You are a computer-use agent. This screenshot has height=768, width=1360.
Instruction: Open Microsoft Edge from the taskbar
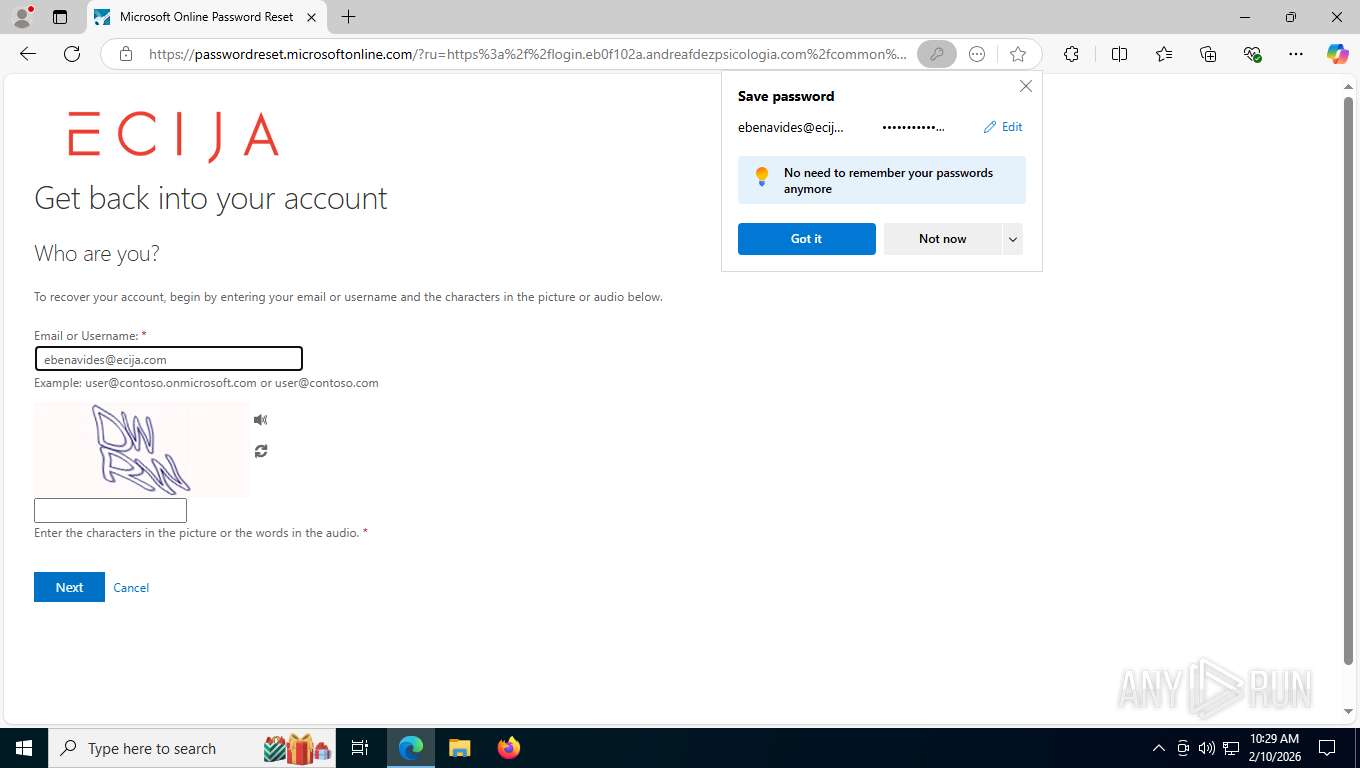tap(411, 748)
